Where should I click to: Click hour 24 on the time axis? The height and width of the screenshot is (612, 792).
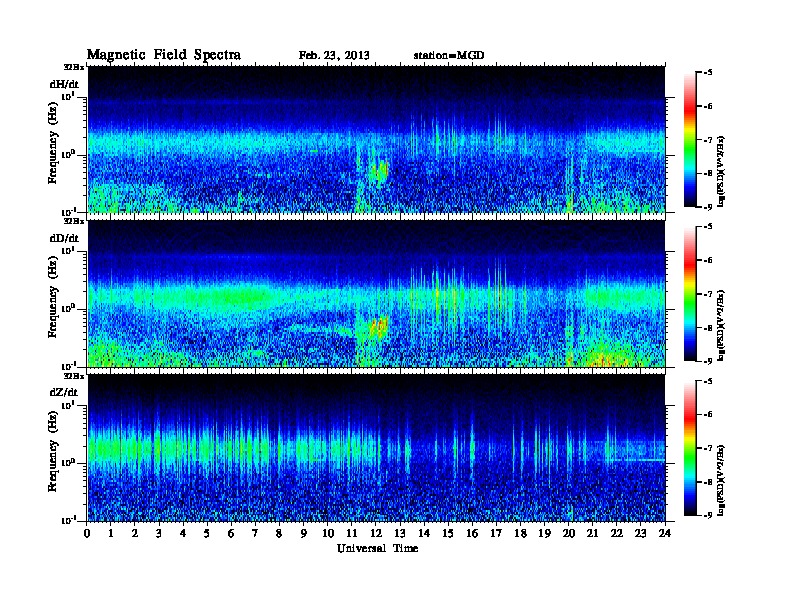click(665, 533)
